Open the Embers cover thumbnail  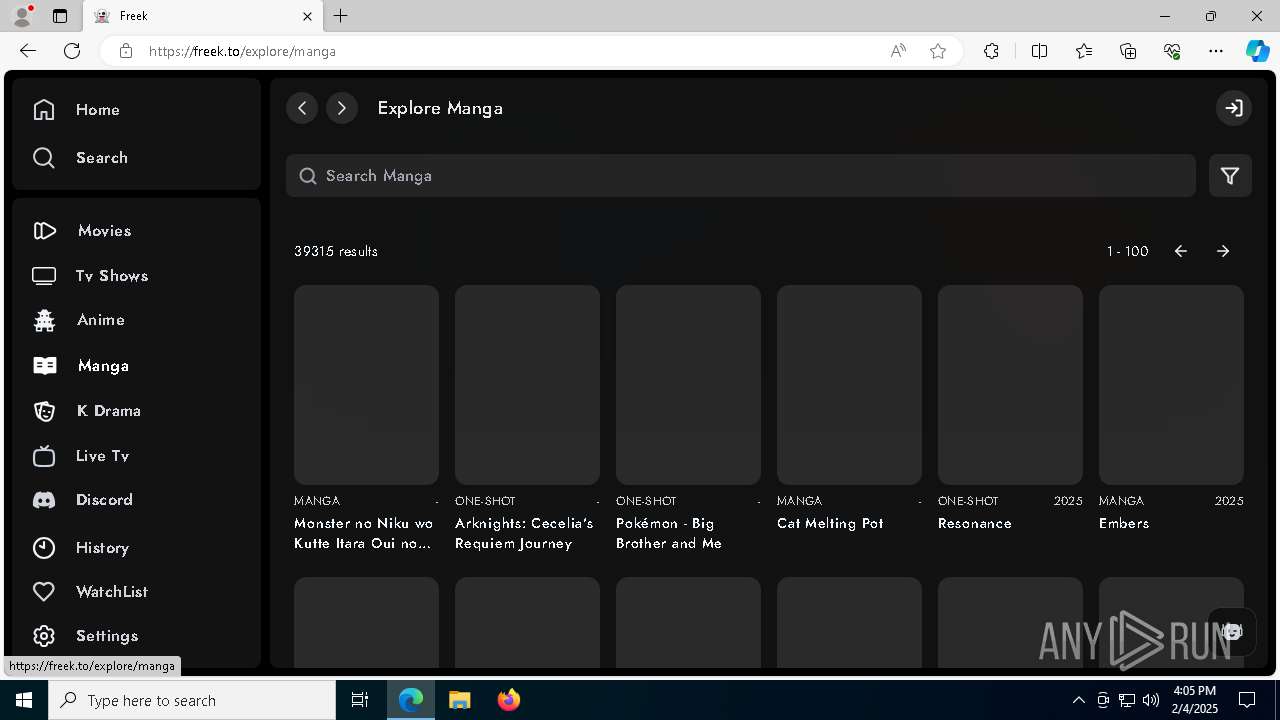click(x=1171, y=385)
